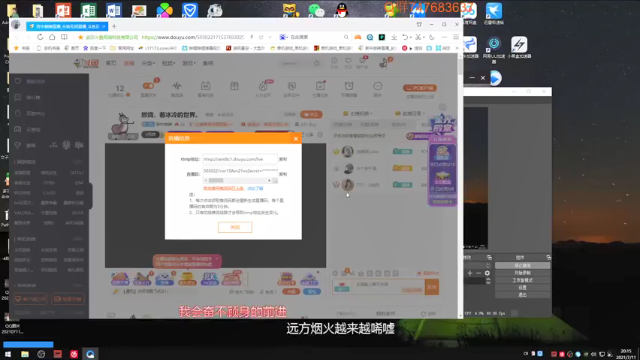Open the Douyu logo home link
This screenshot has width=640, height=360.
[x=86, y=63]
